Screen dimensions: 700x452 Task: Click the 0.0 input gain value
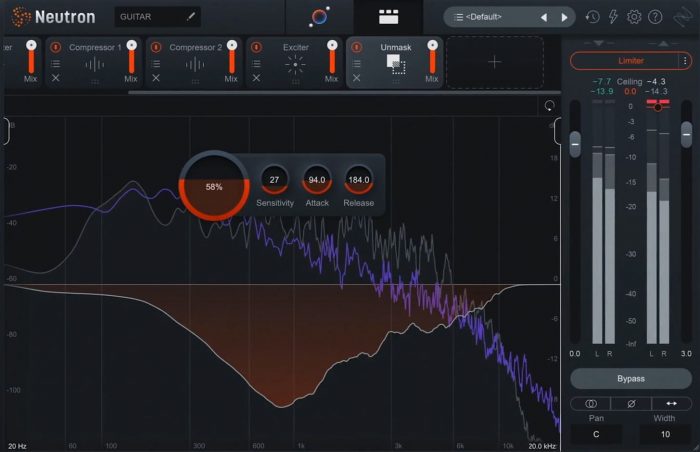pyautogui.click(x=575, y=354)
